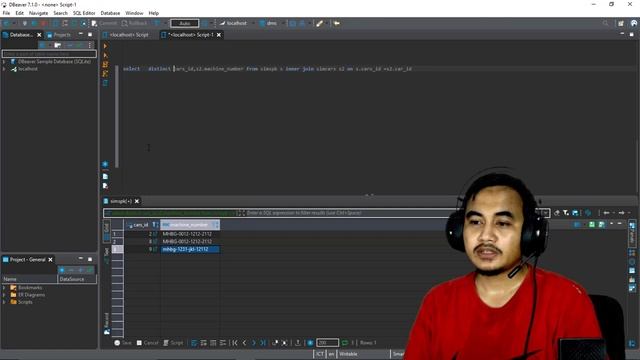This screenshot has width=640, height=360.
Task: Select cell mhbg-1231-jkl-12112
Action: click(x=190, y=249)
